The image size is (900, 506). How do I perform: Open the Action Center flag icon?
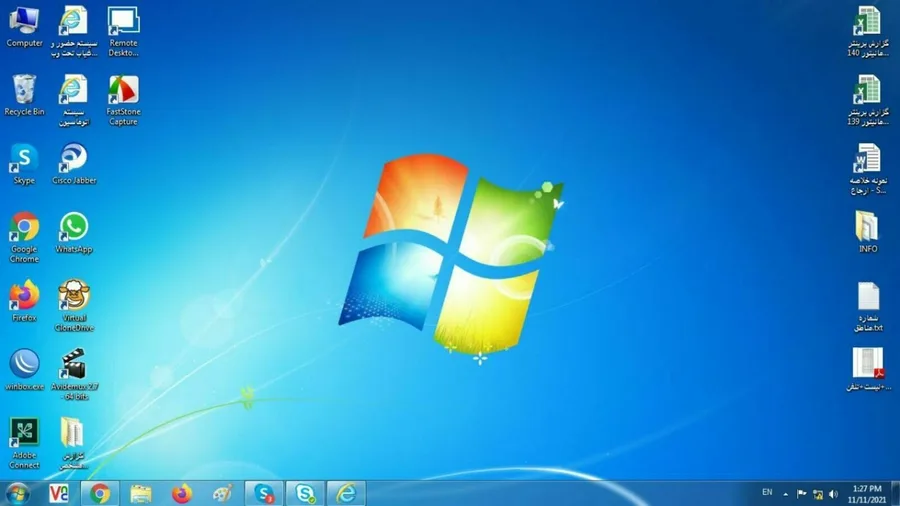tap(802, 494)
